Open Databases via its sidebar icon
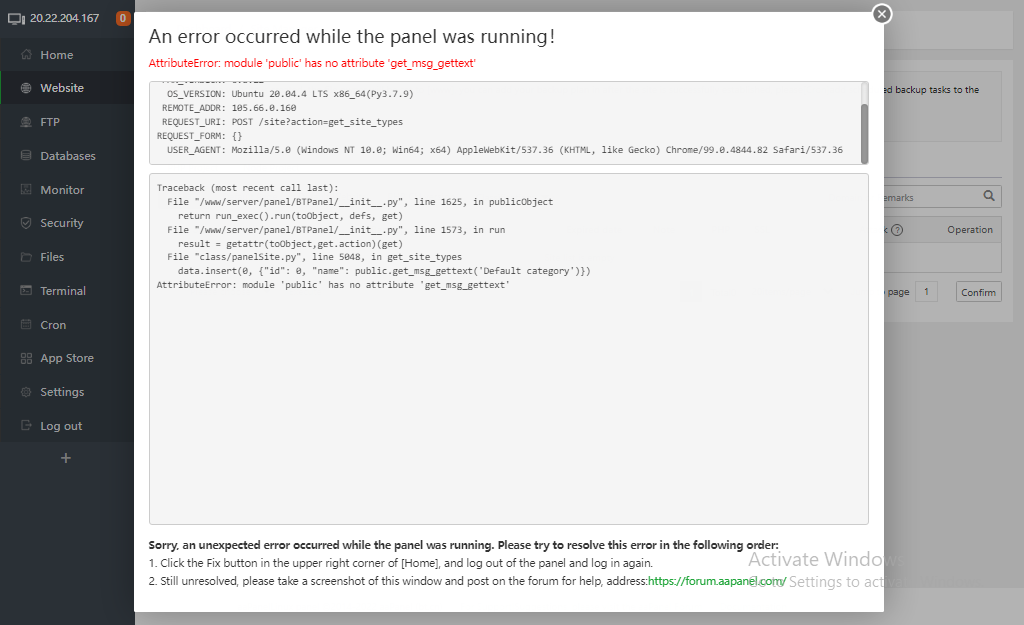Viewport: 1024px width, 625px height. pos(26,156)
